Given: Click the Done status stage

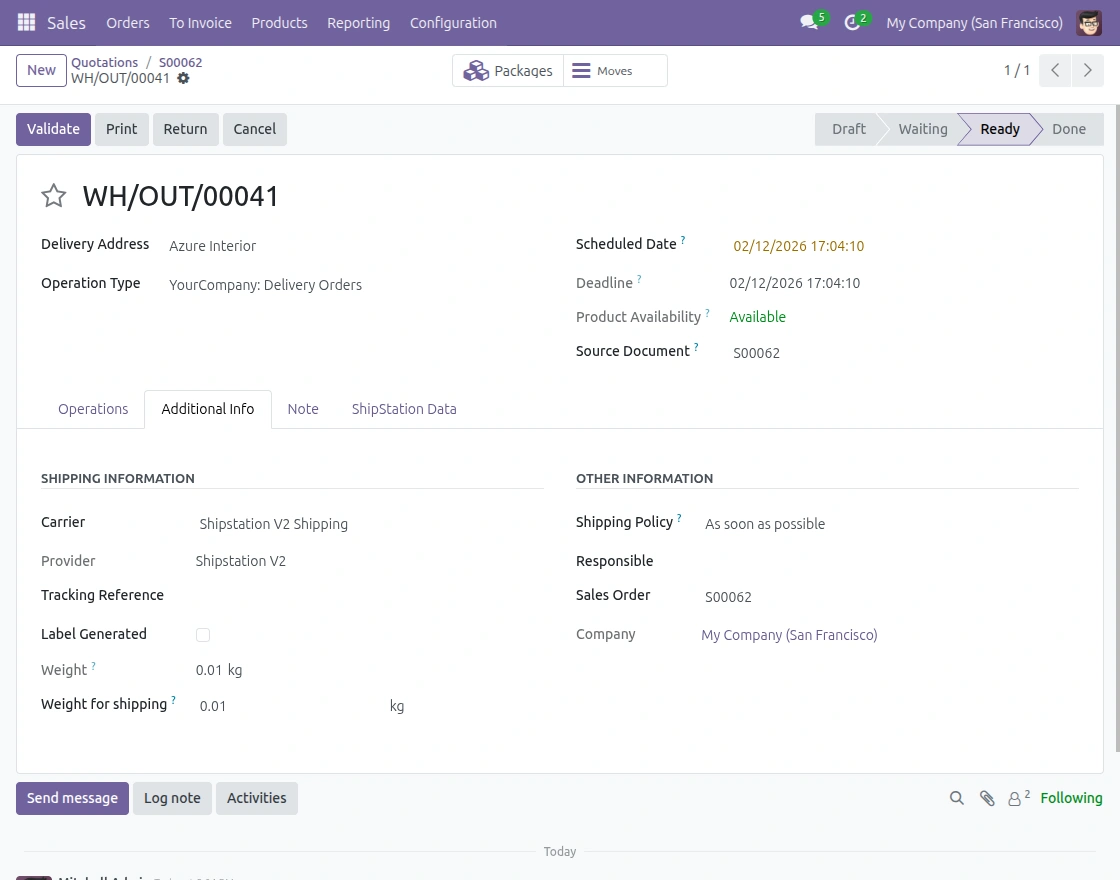Looking at the screenshot, I should click(1069, 129).
